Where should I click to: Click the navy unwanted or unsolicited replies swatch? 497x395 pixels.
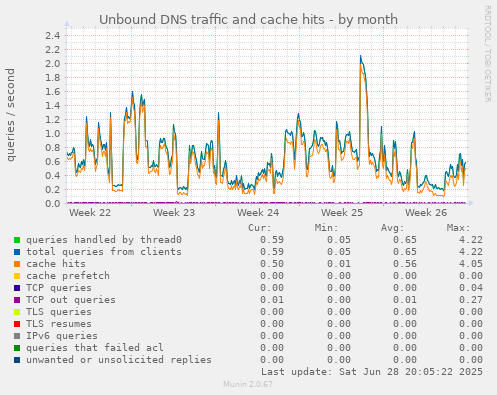pyautogui.click(x=17, y=360)
